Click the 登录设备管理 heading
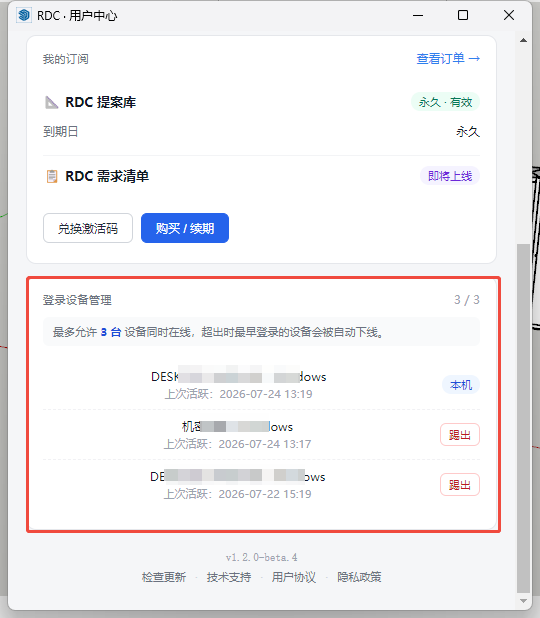The width and height of the screenshot is (540, 618). pos(77,300)
